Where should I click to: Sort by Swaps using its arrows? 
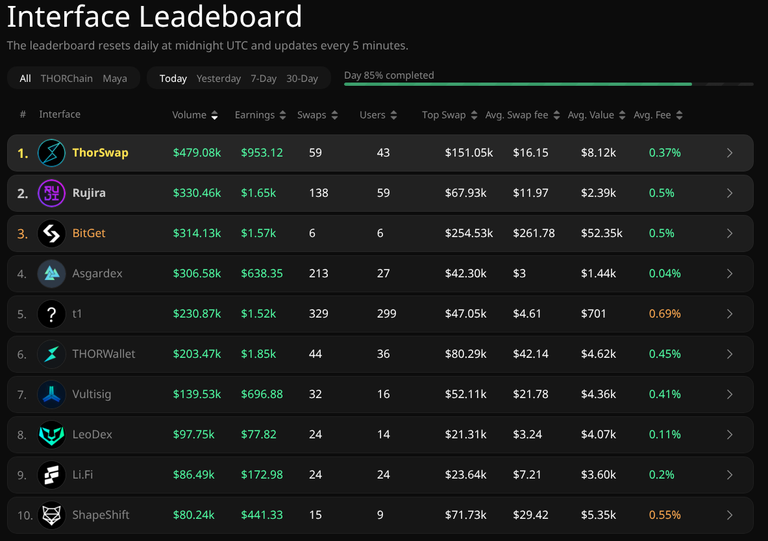tap(335, 115)
